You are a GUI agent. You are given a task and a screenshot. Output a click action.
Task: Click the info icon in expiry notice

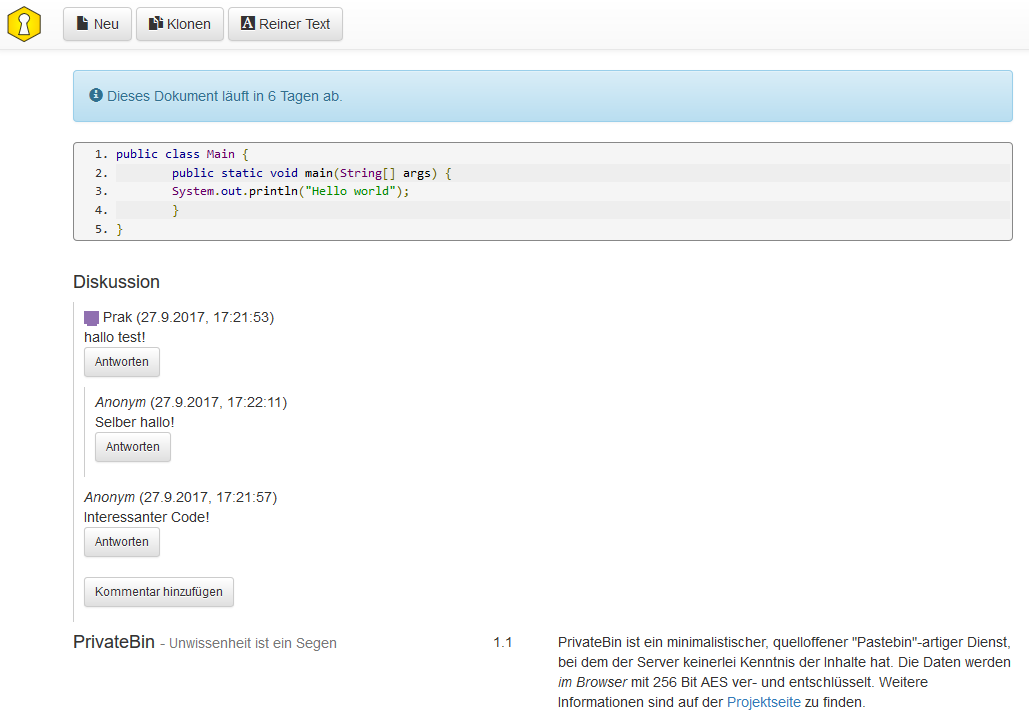click(x=96, y=96)
